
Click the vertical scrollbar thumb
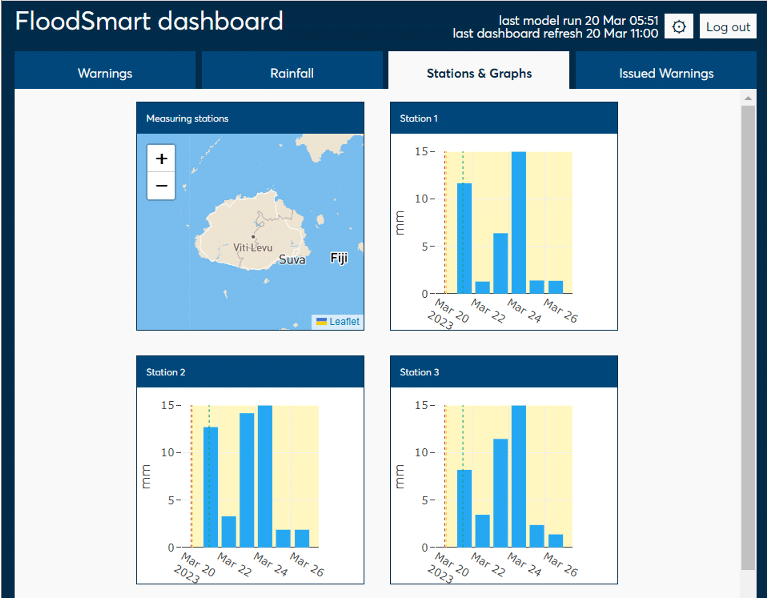click(x=748, y=330)
